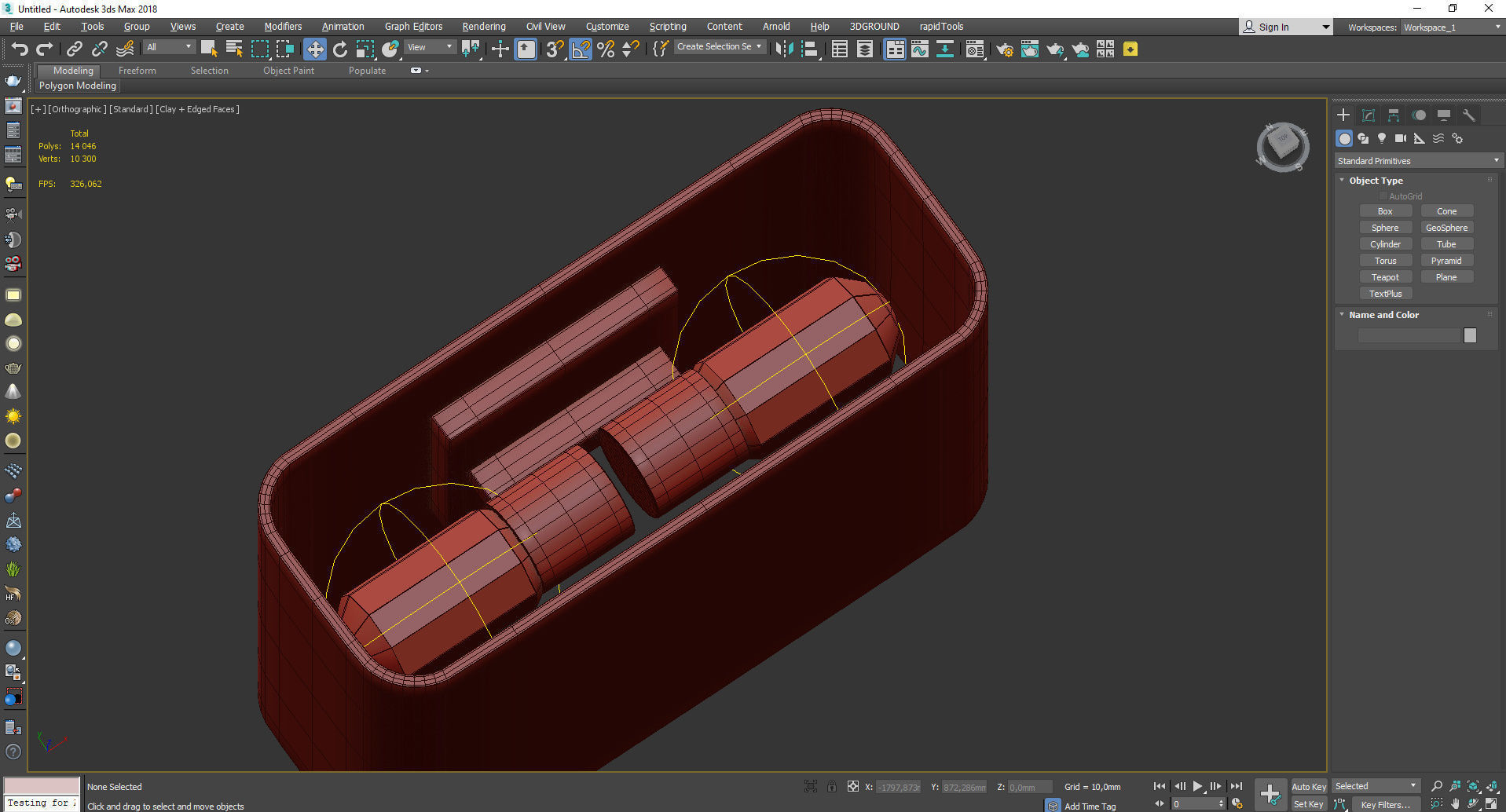
Task: Toggle Auto Key animation mode
Action: [1309, 787]
